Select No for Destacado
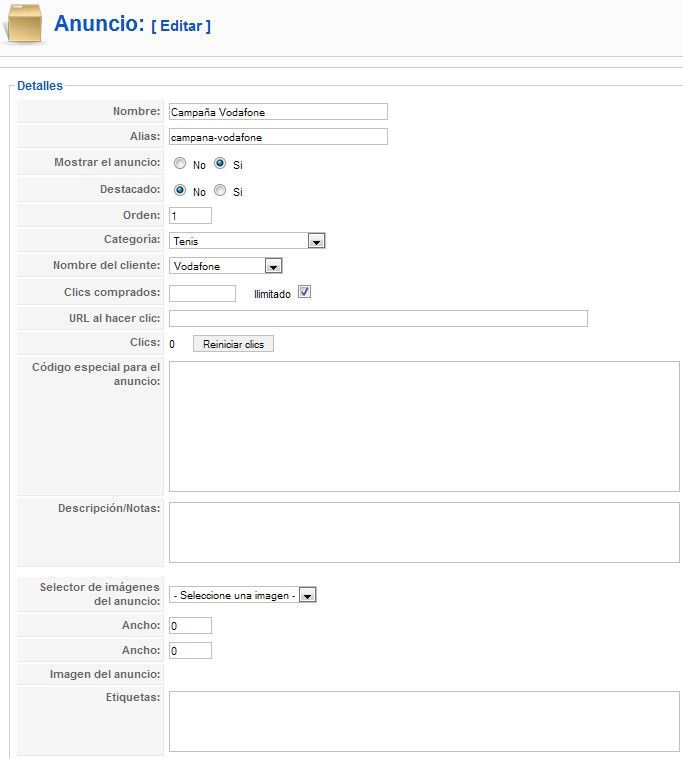 click(x=180, y=190)
